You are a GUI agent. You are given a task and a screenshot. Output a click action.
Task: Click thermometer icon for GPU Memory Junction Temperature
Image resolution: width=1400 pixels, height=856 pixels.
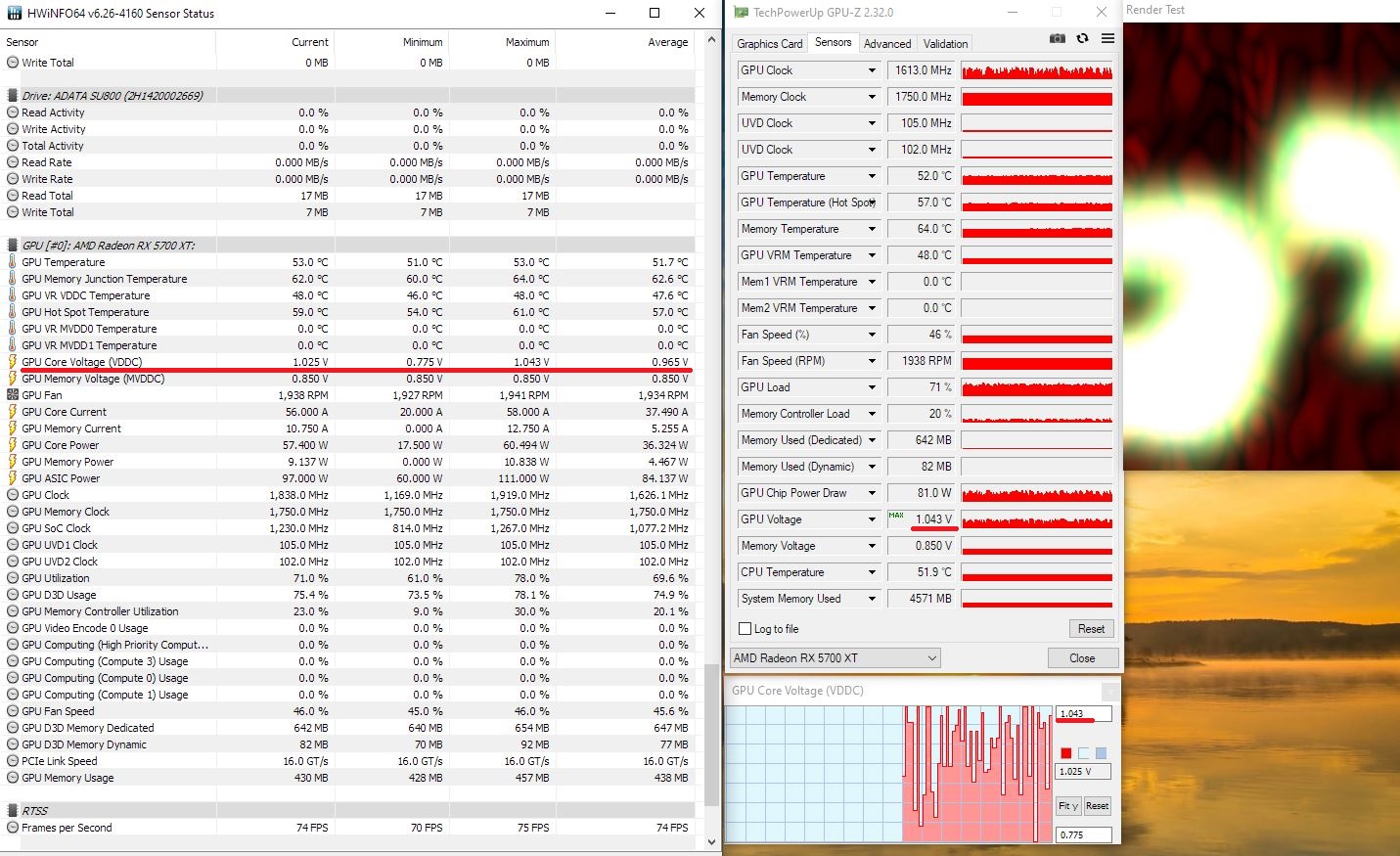(13, 279)
